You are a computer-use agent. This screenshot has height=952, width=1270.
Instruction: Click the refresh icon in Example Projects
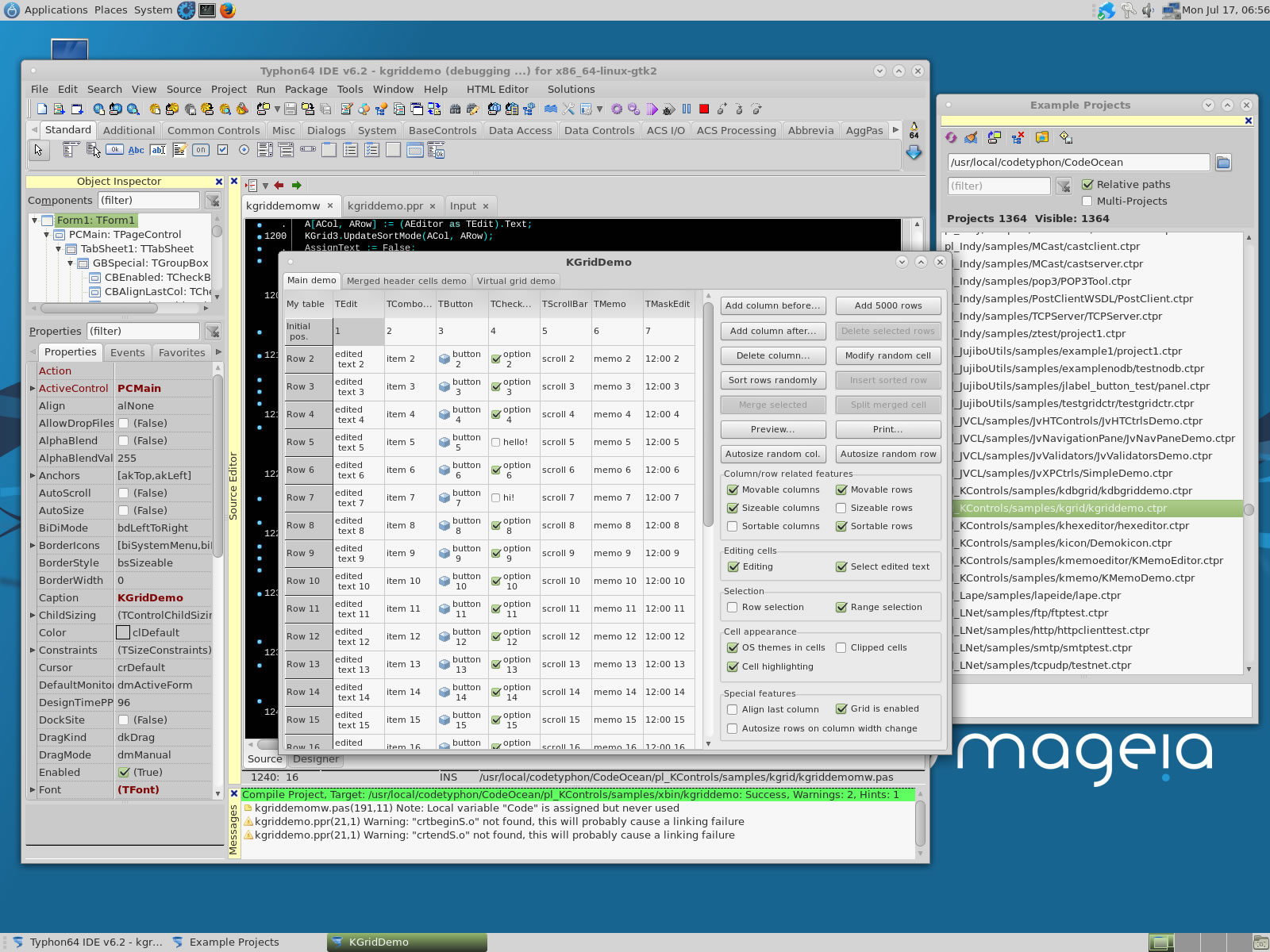click(x=951, y=137)
